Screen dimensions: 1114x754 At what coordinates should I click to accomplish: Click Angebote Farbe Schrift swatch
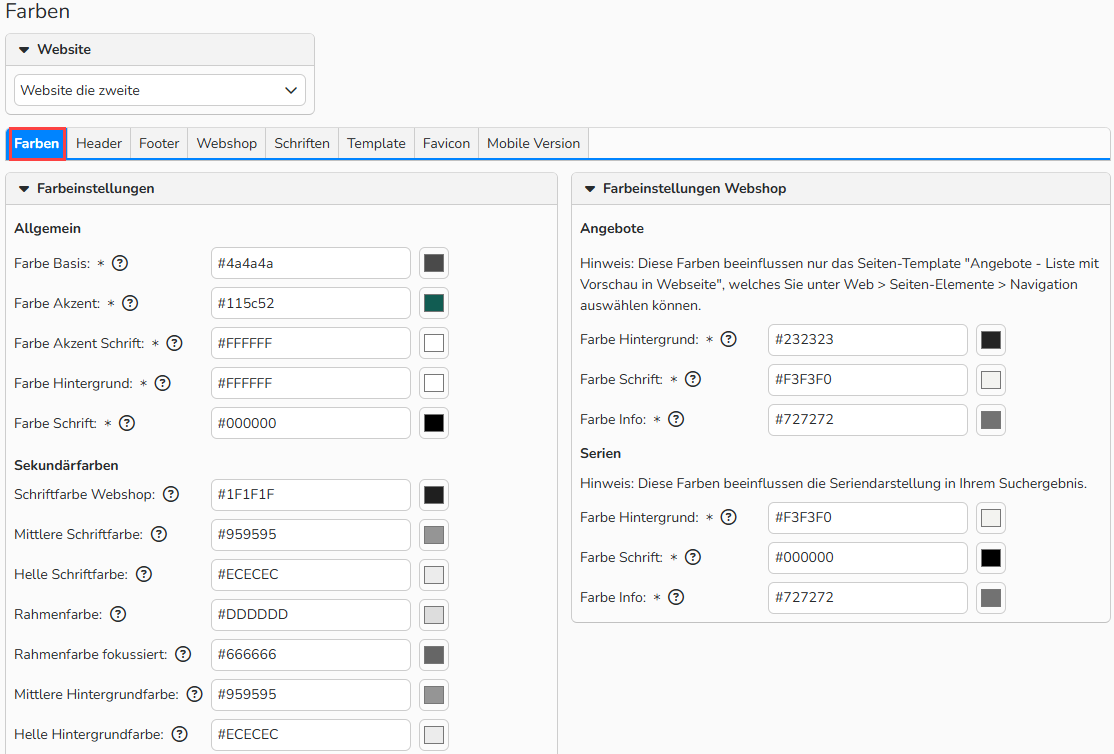click(991, 380)
